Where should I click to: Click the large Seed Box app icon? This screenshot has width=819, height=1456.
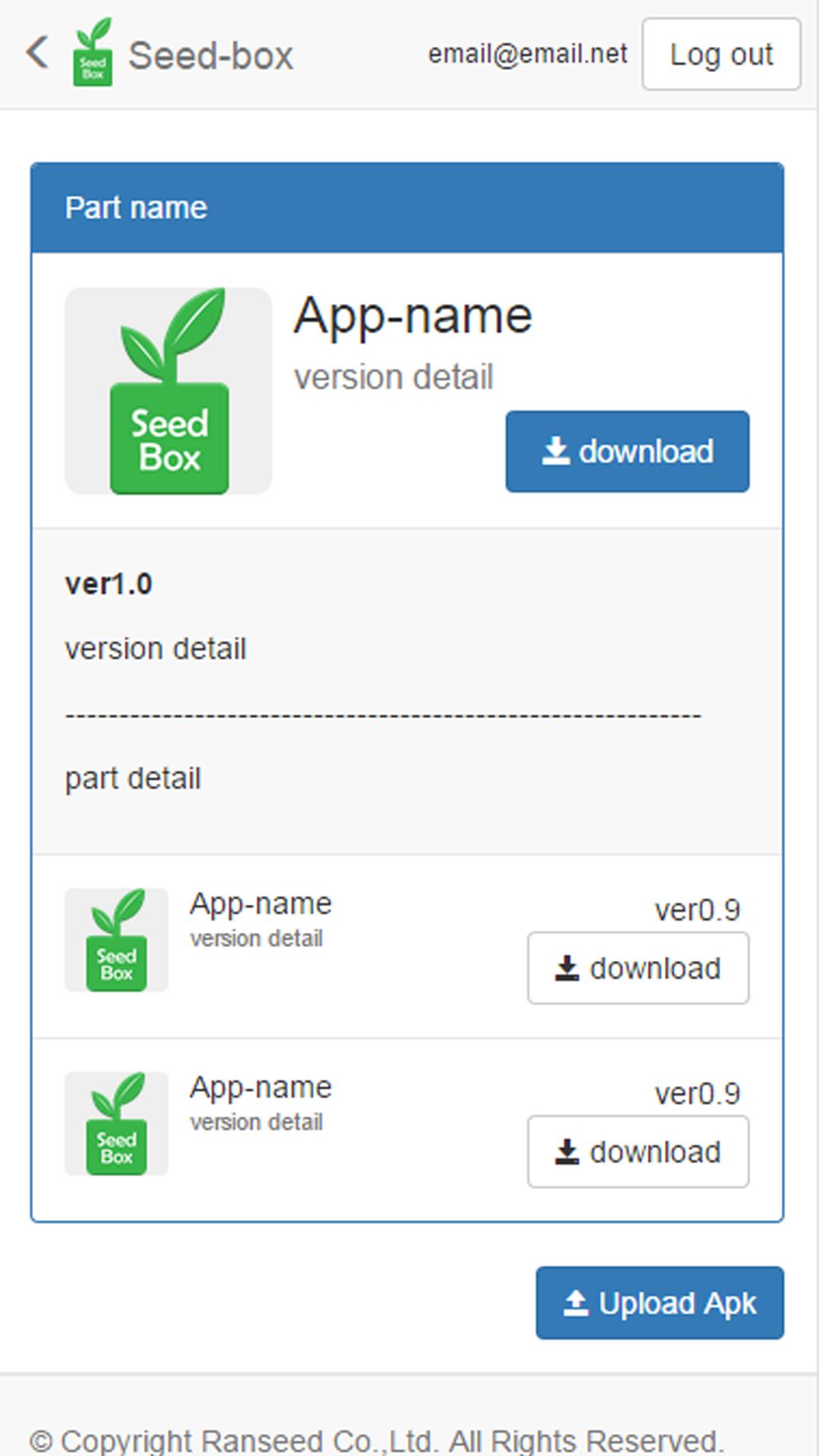pyautogui.click(x=168, y=391)
